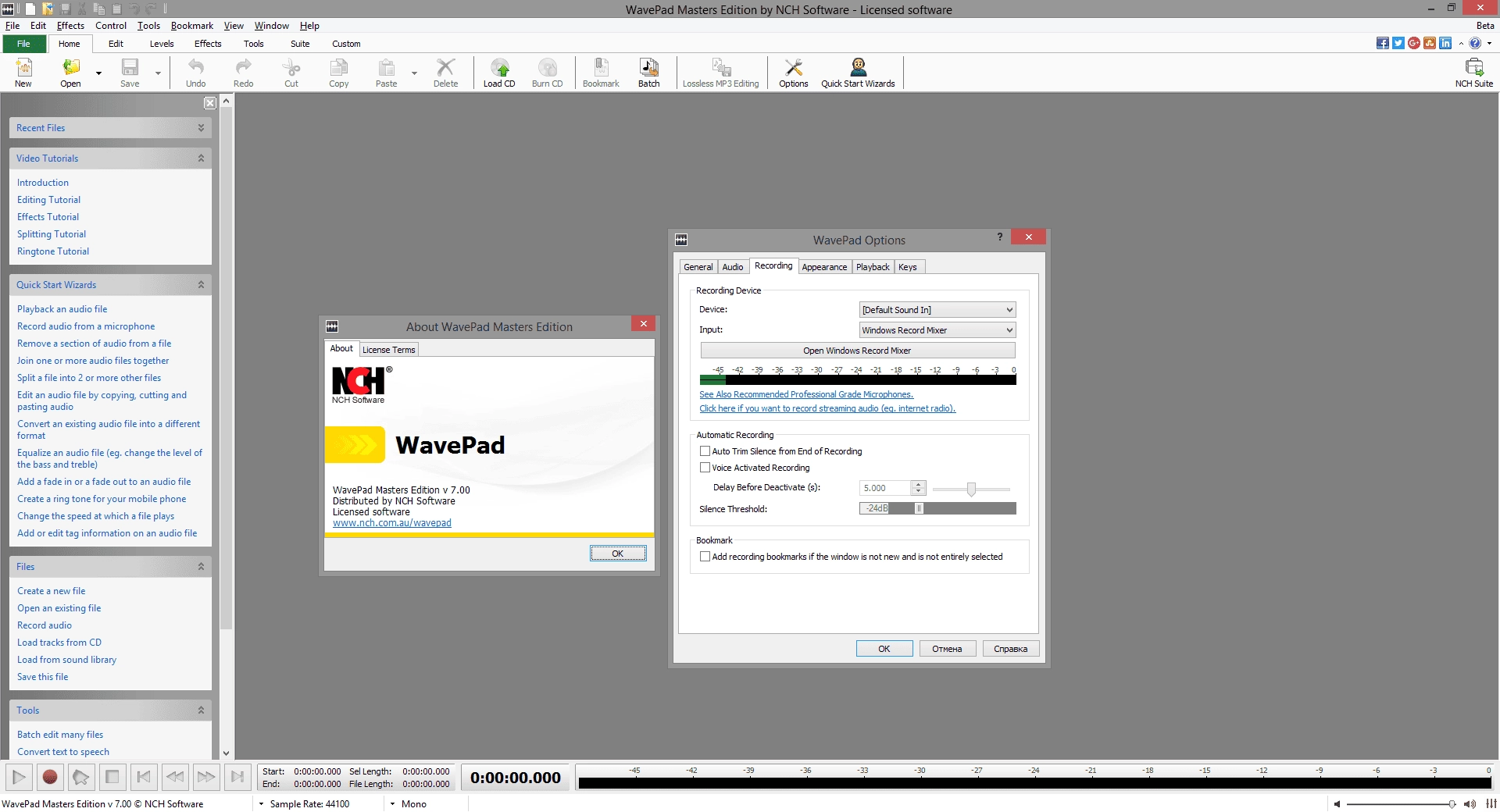Click the New file toolbar icon
Viewport: 1500px width, 812px height.
pos(23,73)
